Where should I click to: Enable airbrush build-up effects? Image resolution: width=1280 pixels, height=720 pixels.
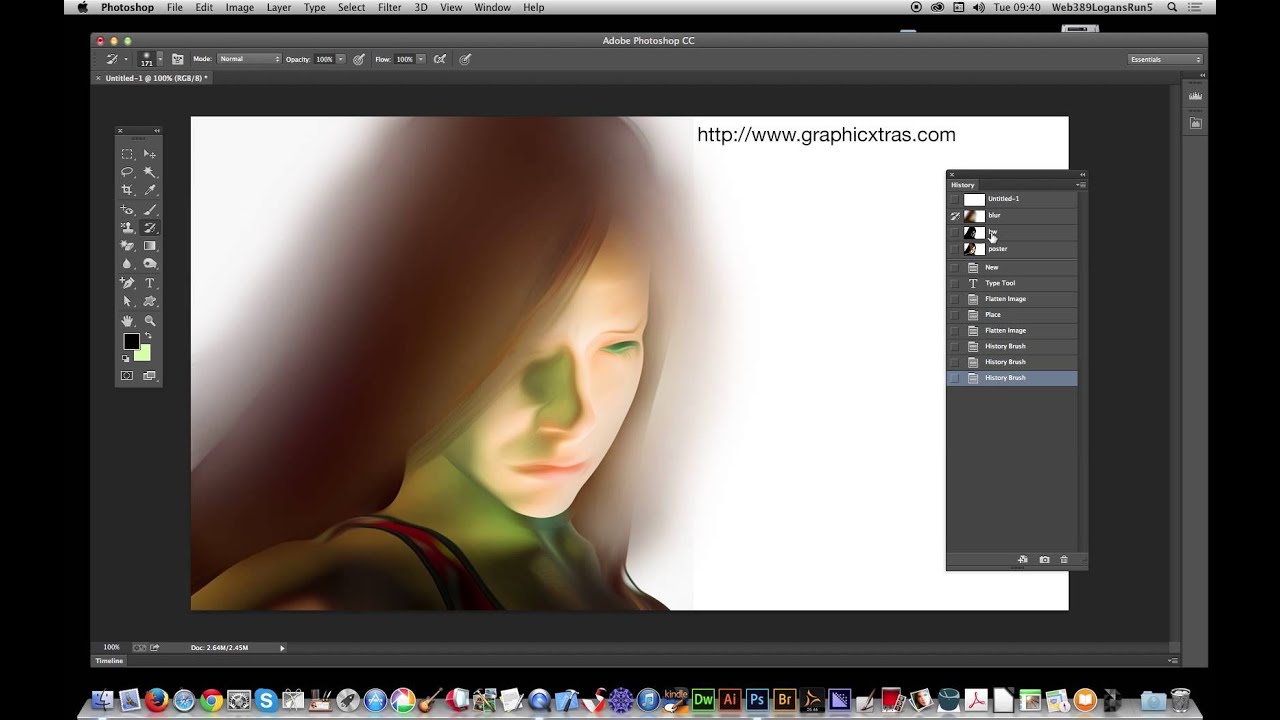pos(438,59)
